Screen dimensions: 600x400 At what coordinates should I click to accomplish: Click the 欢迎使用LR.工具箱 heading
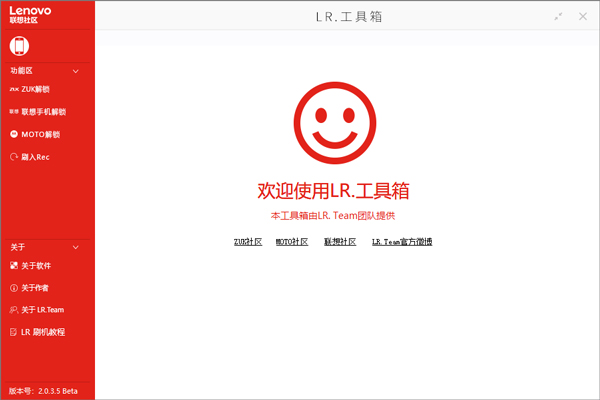tap(333, 191)
